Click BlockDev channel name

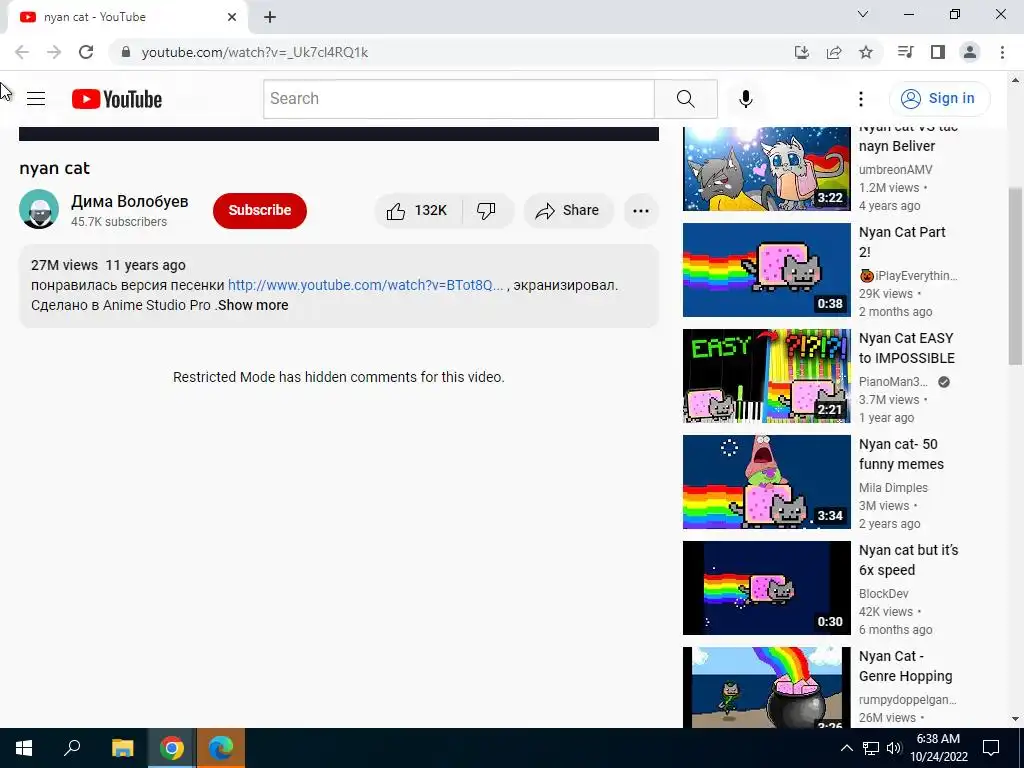tap(884, 594)
